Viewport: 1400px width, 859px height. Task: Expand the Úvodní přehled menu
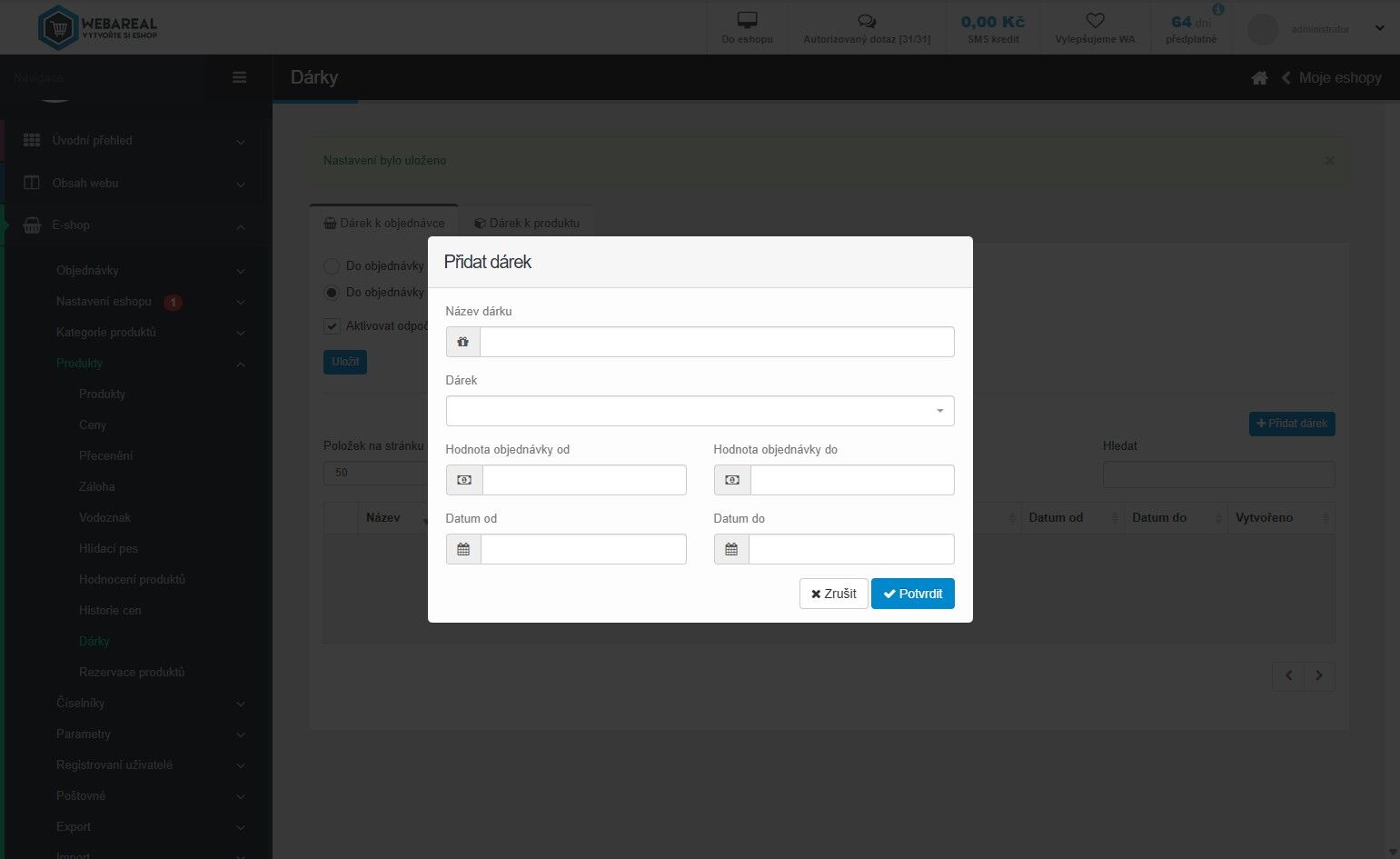(x=241, y=142)
